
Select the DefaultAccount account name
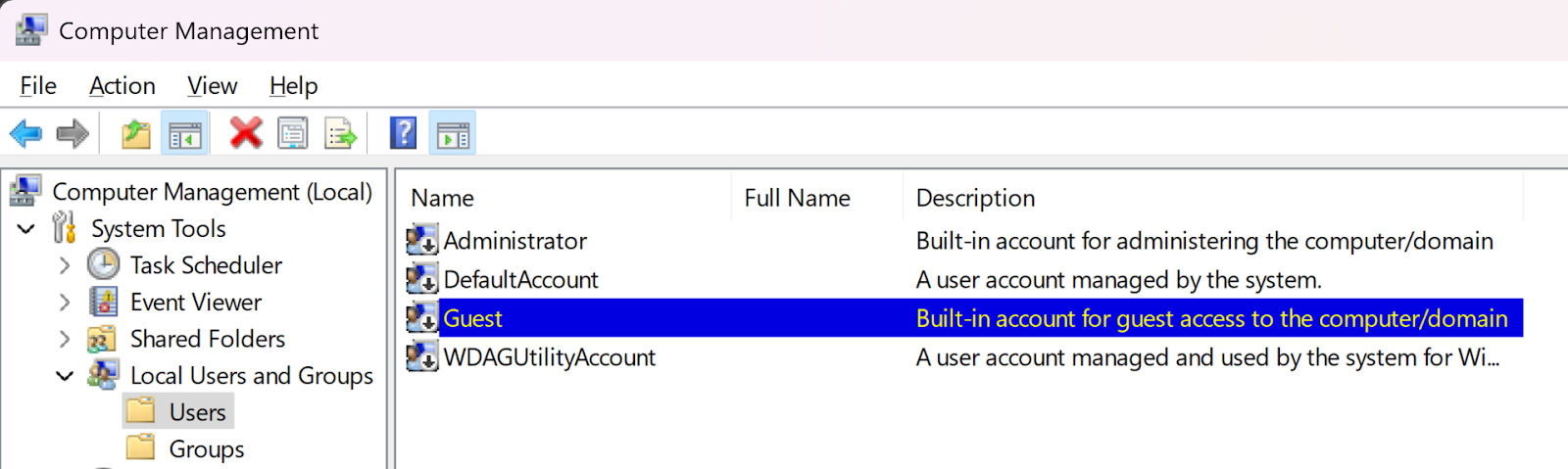(520, 280)
